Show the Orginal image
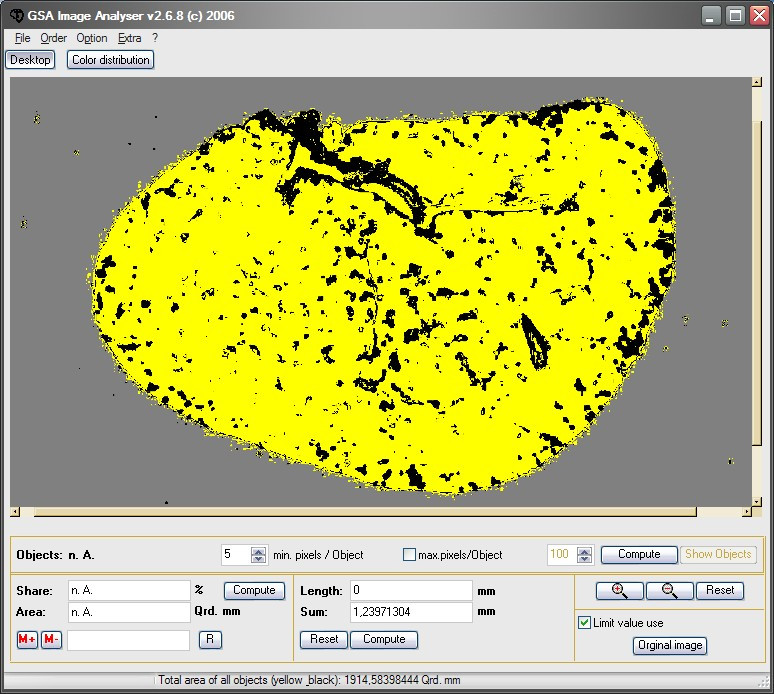 click(x=670, y=645)
